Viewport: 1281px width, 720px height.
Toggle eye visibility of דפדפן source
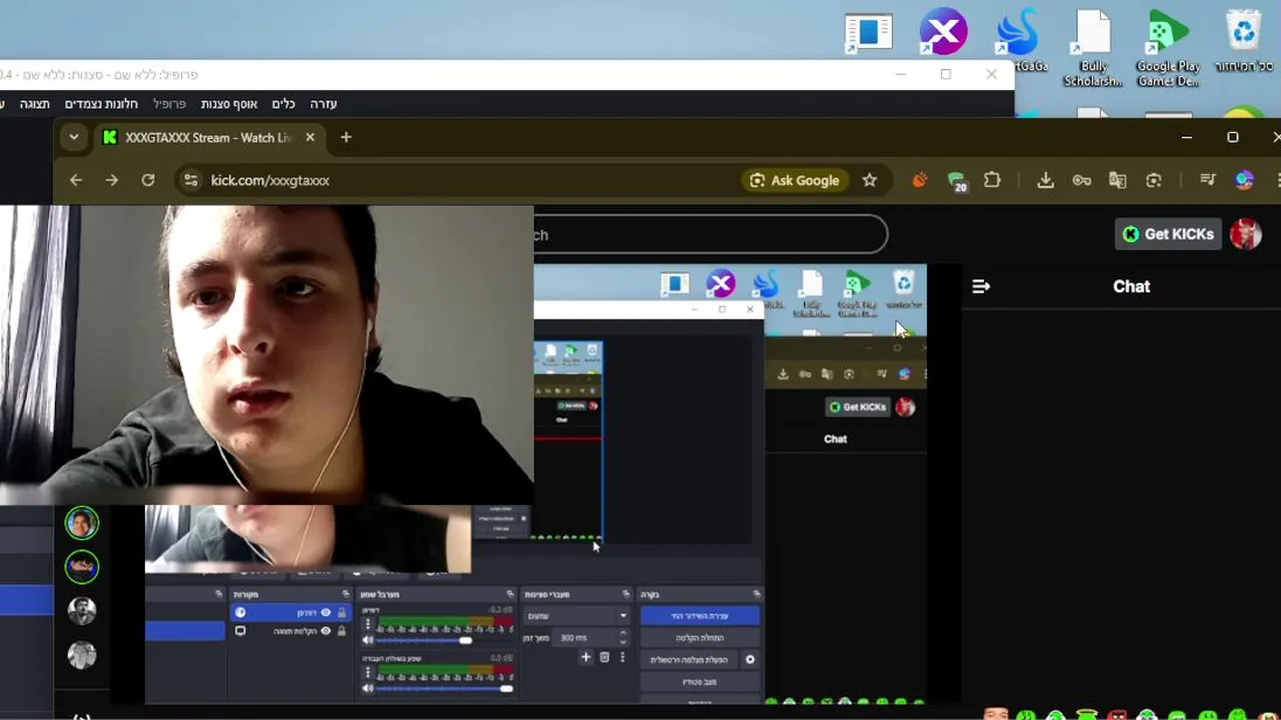[326, 613]
